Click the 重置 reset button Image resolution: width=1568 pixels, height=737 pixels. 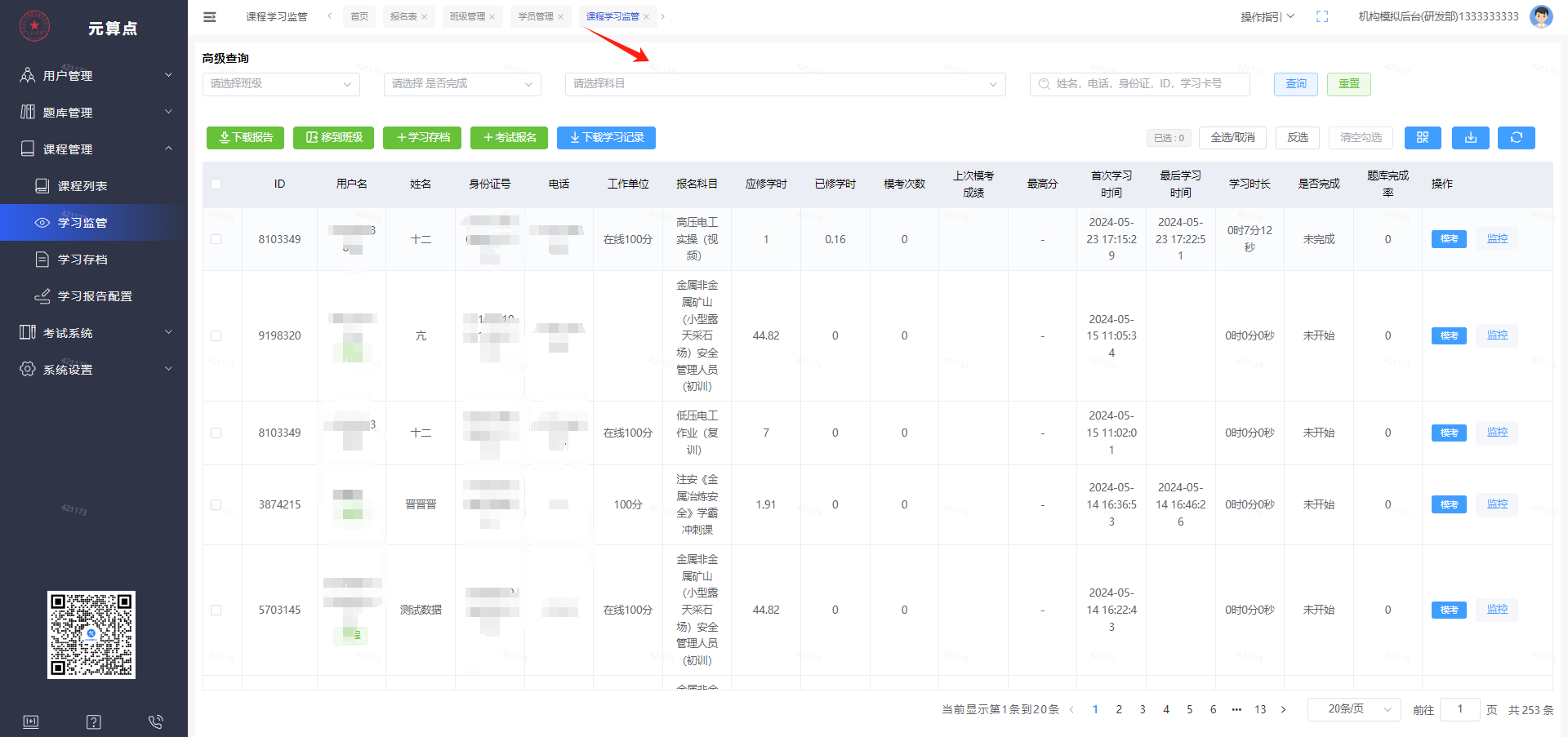(x=1349, y=84)
